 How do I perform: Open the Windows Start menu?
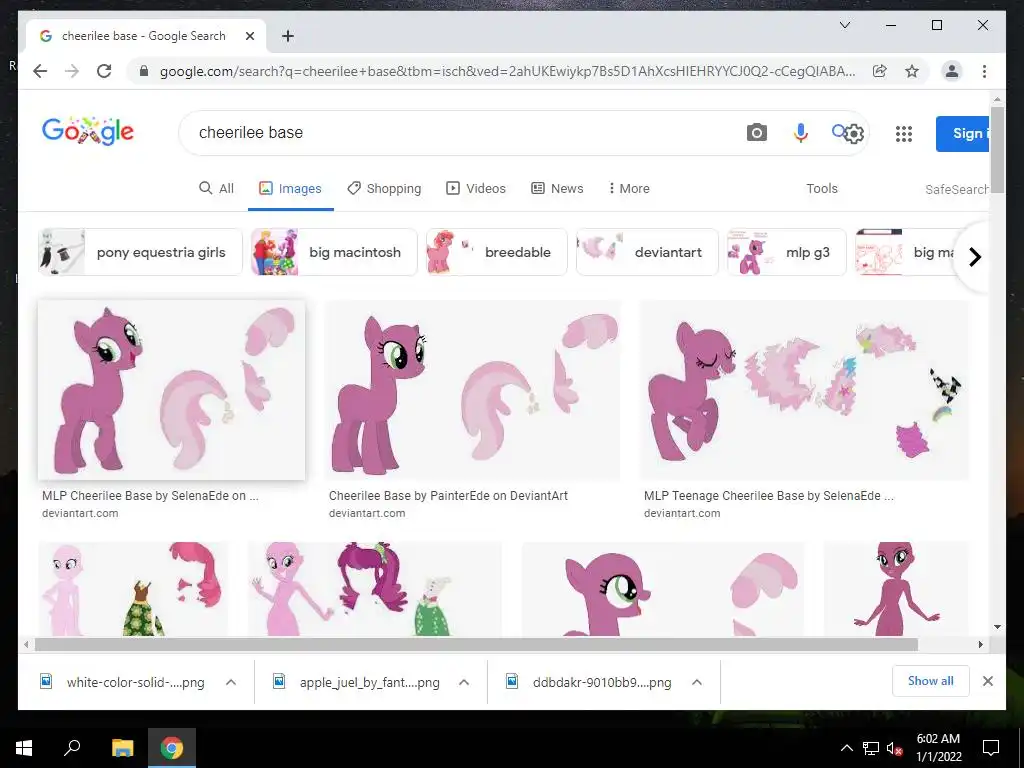[24, 748]
